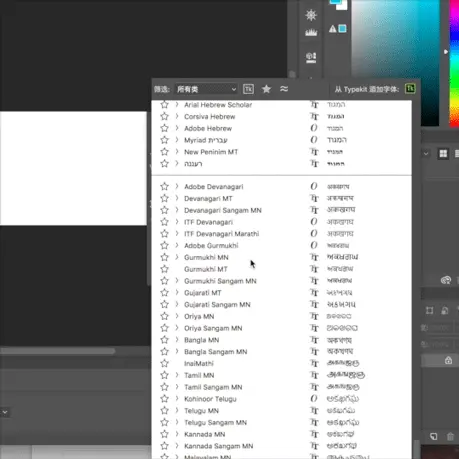Open green Typekit add fonts button
The width and height of the screenshot is (459, 459).
[x=410, y=89]
